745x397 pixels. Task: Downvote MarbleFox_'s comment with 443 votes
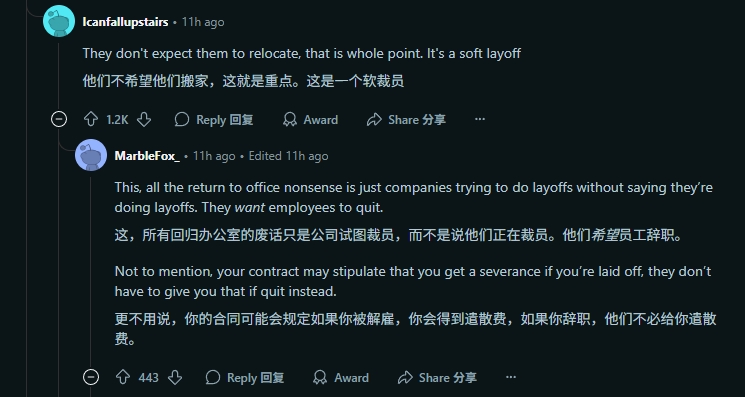tap(175, 378)
